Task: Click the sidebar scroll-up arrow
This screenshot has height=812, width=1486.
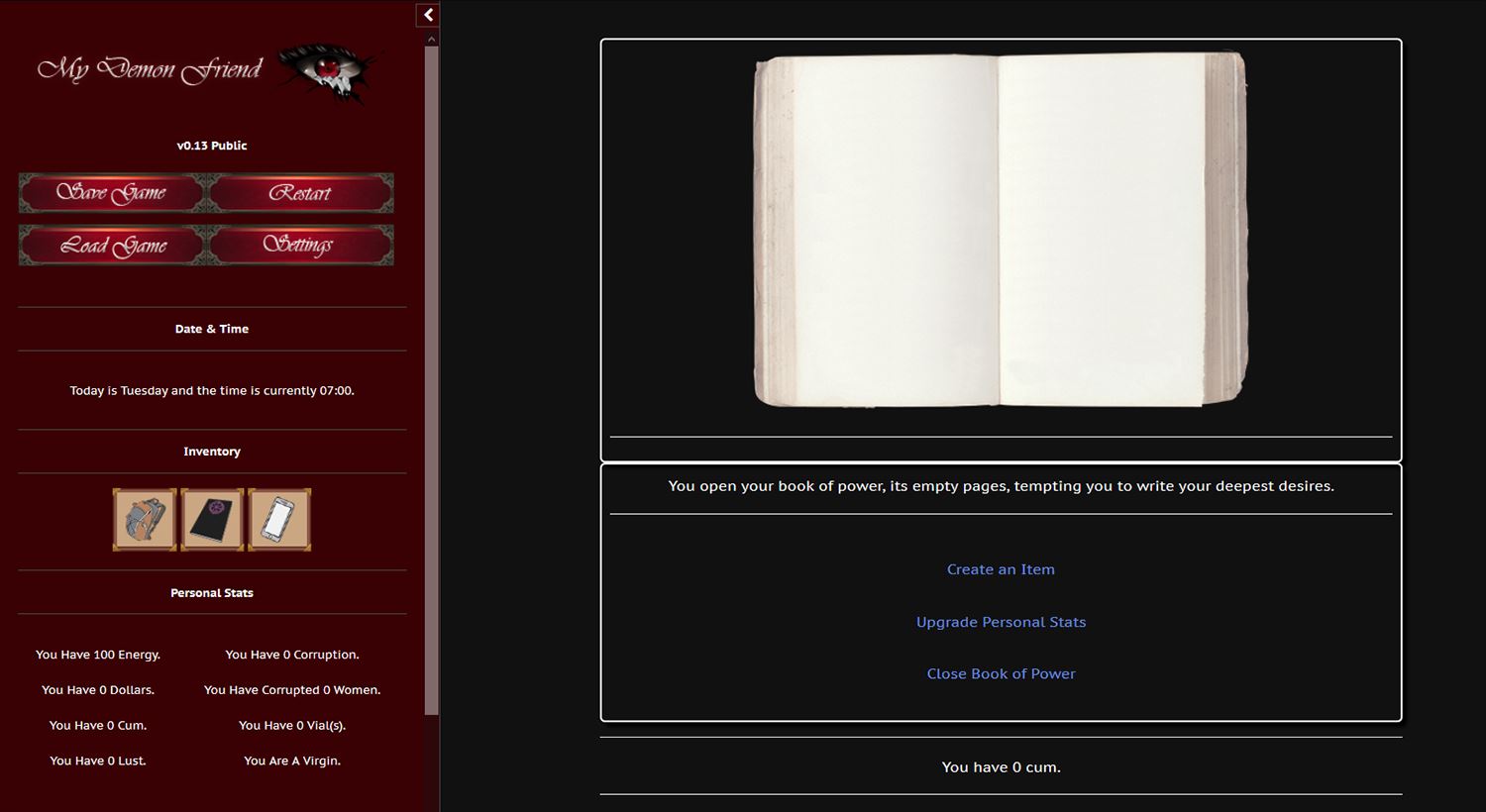Action: [x=431, y=40]
